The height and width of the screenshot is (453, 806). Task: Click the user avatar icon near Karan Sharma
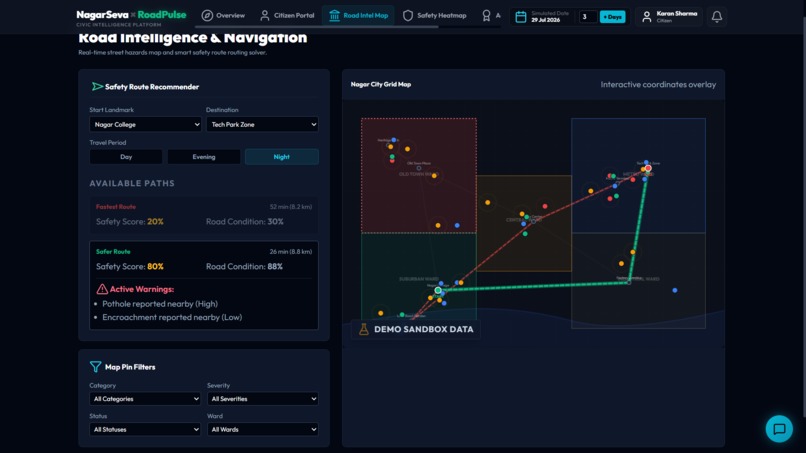pos(647,16)
